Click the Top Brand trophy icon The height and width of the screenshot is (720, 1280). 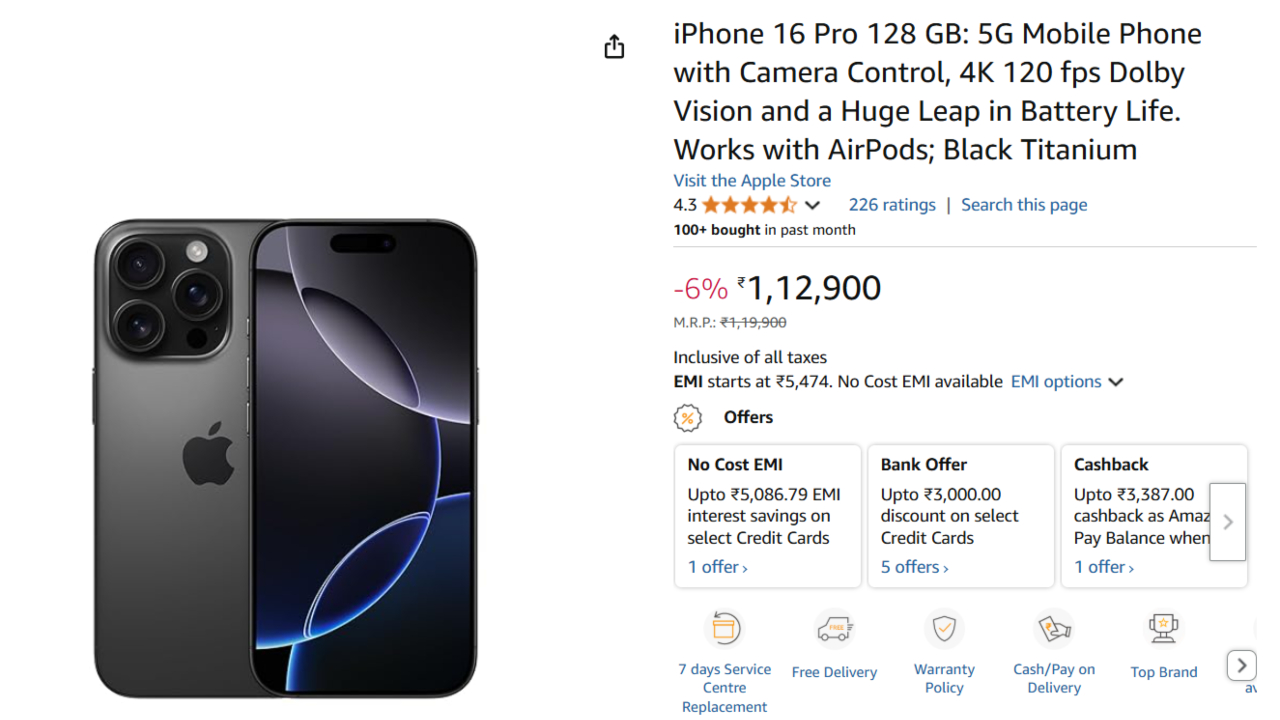tap(1163, 629)
